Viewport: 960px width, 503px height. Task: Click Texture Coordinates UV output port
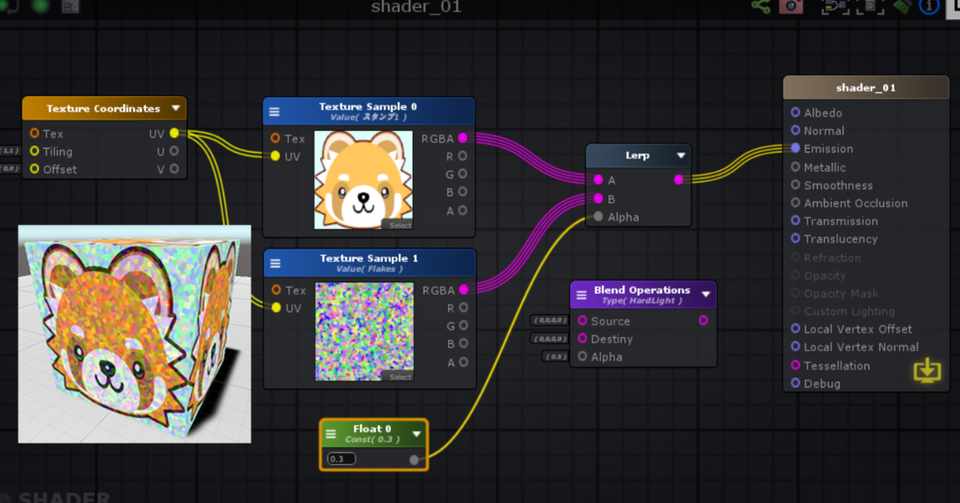(174, 133)
